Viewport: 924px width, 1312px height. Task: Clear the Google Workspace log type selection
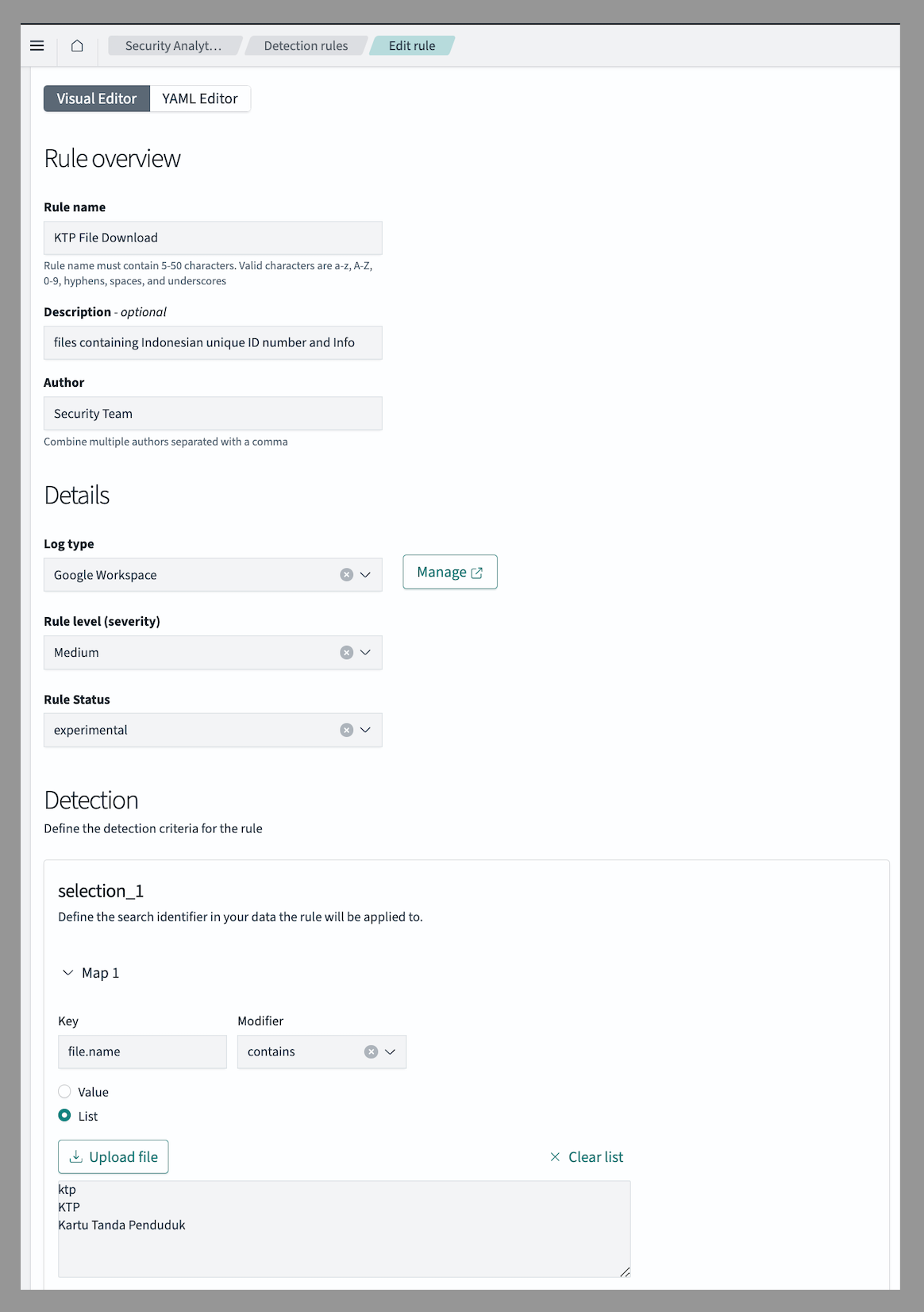pyautogui.click(x=346, y=575)
